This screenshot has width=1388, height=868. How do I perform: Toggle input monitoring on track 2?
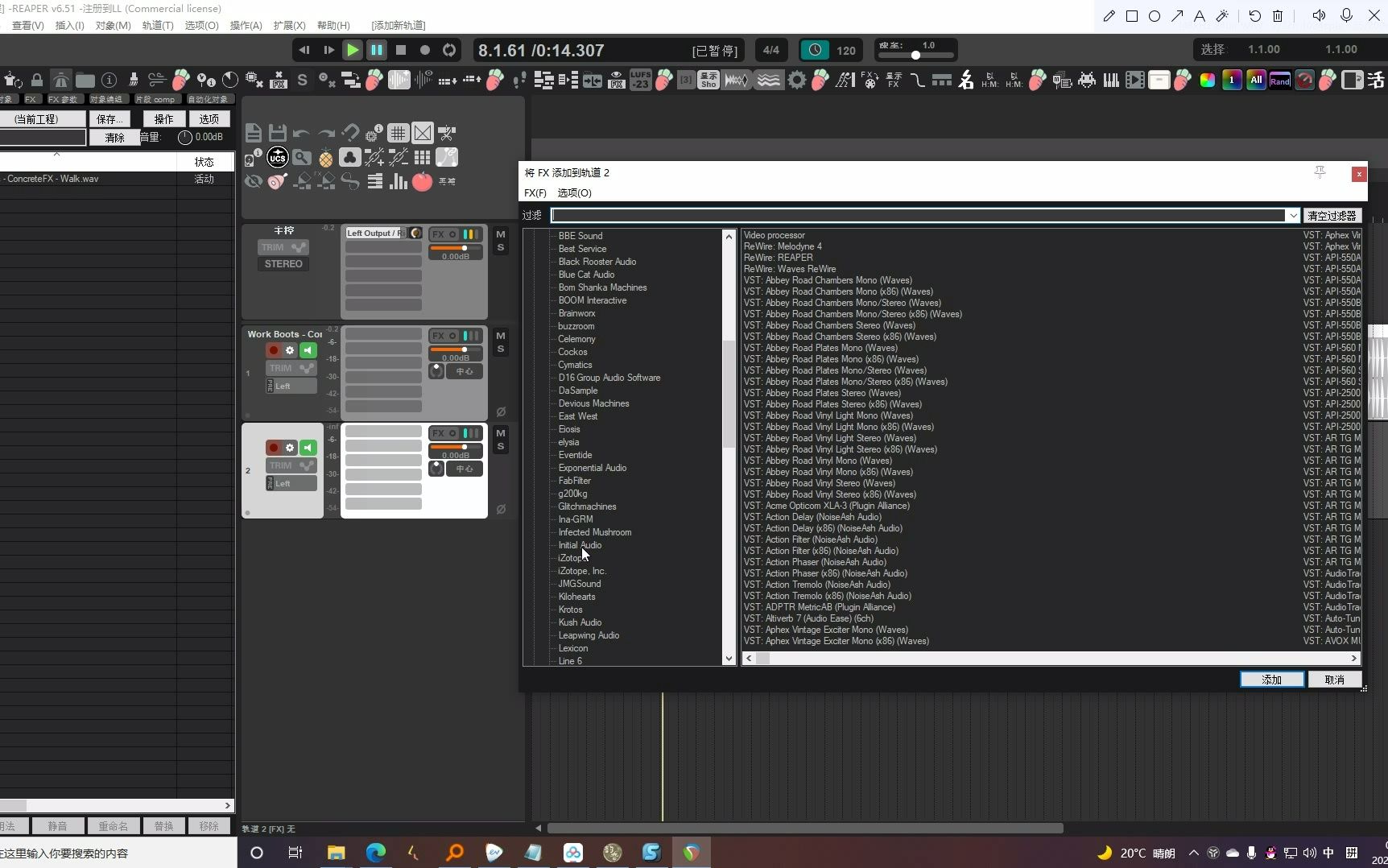tap(308, 448)
